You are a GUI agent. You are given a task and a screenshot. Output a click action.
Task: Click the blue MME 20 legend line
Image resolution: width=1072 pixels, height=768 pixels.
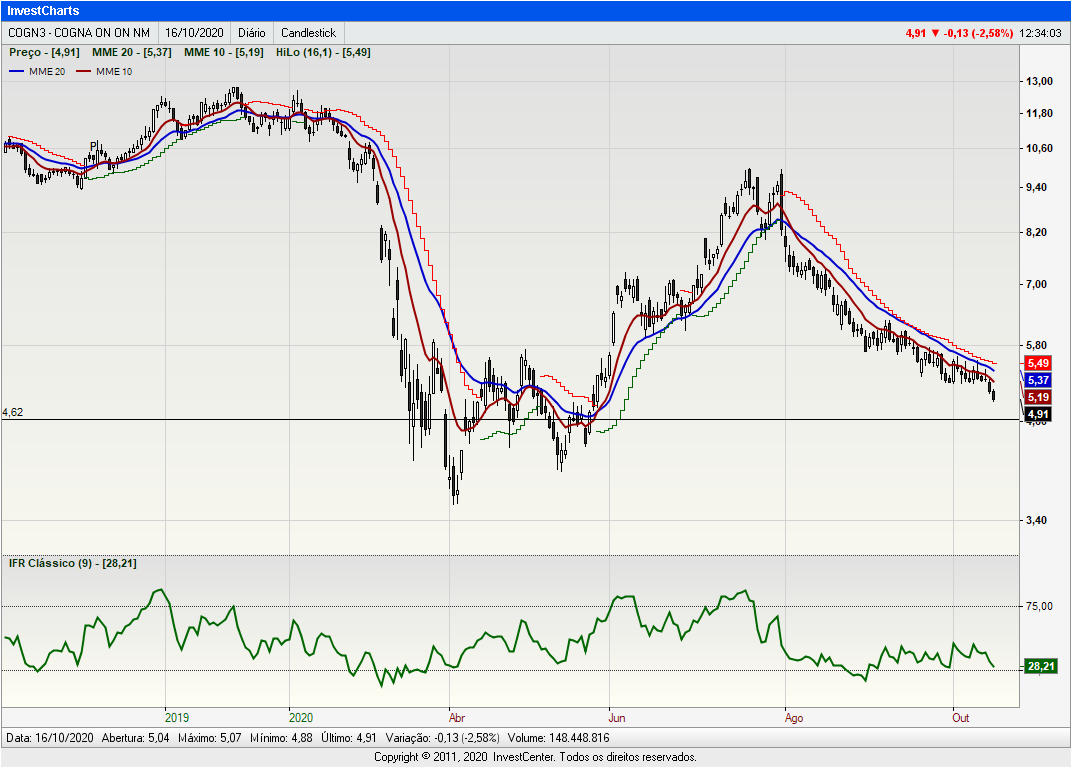click(x=19, y=72)
